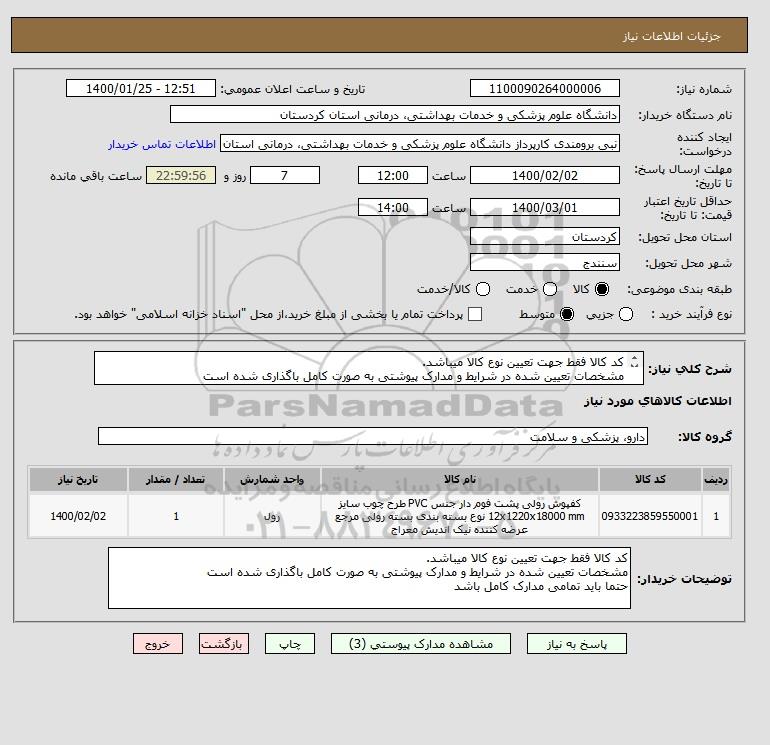Click the scroll-up arrow of the description box

click(634, 358)
